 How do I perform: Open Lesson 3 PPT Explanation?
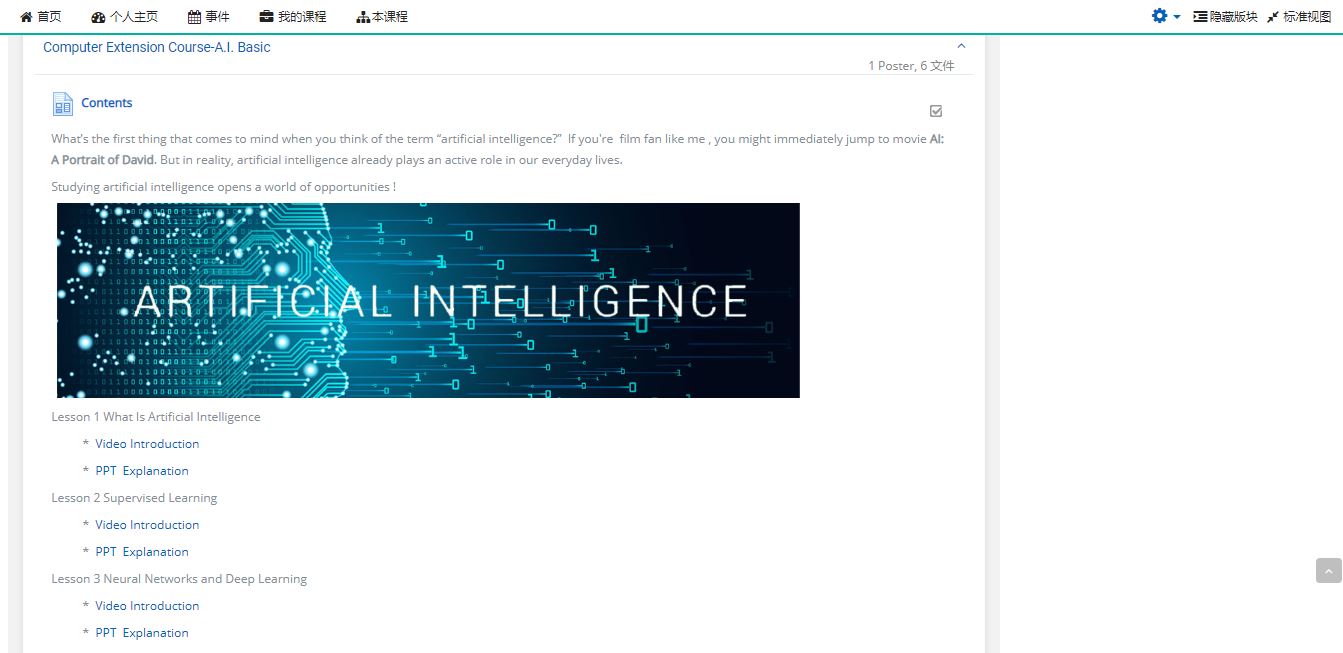coord(142,633)
